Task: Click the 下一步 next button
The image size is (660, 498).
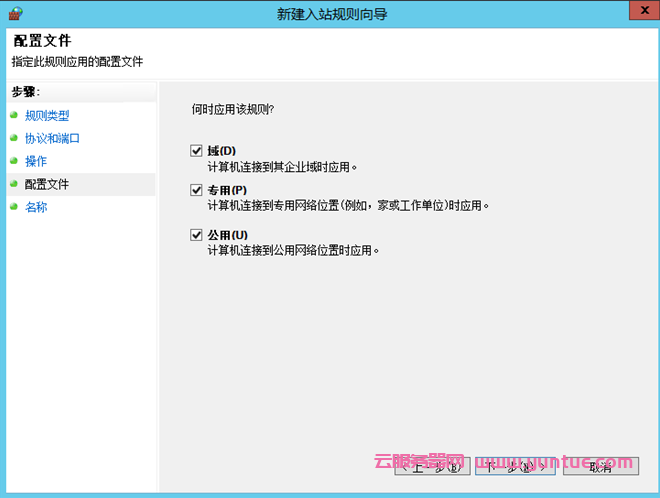Action: pos(515,465)
